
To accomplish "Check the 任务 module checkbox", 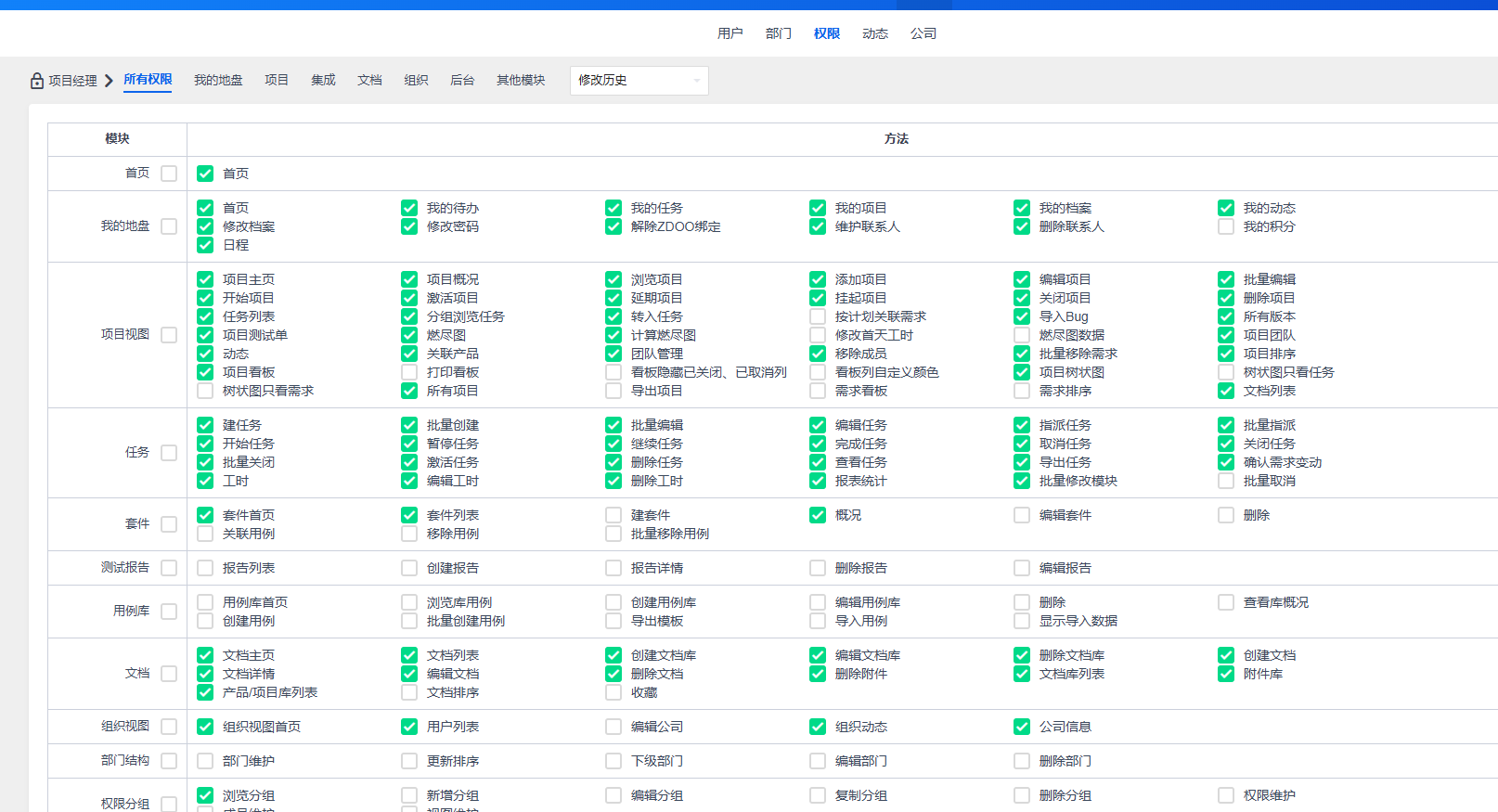I will coord(169,453).
